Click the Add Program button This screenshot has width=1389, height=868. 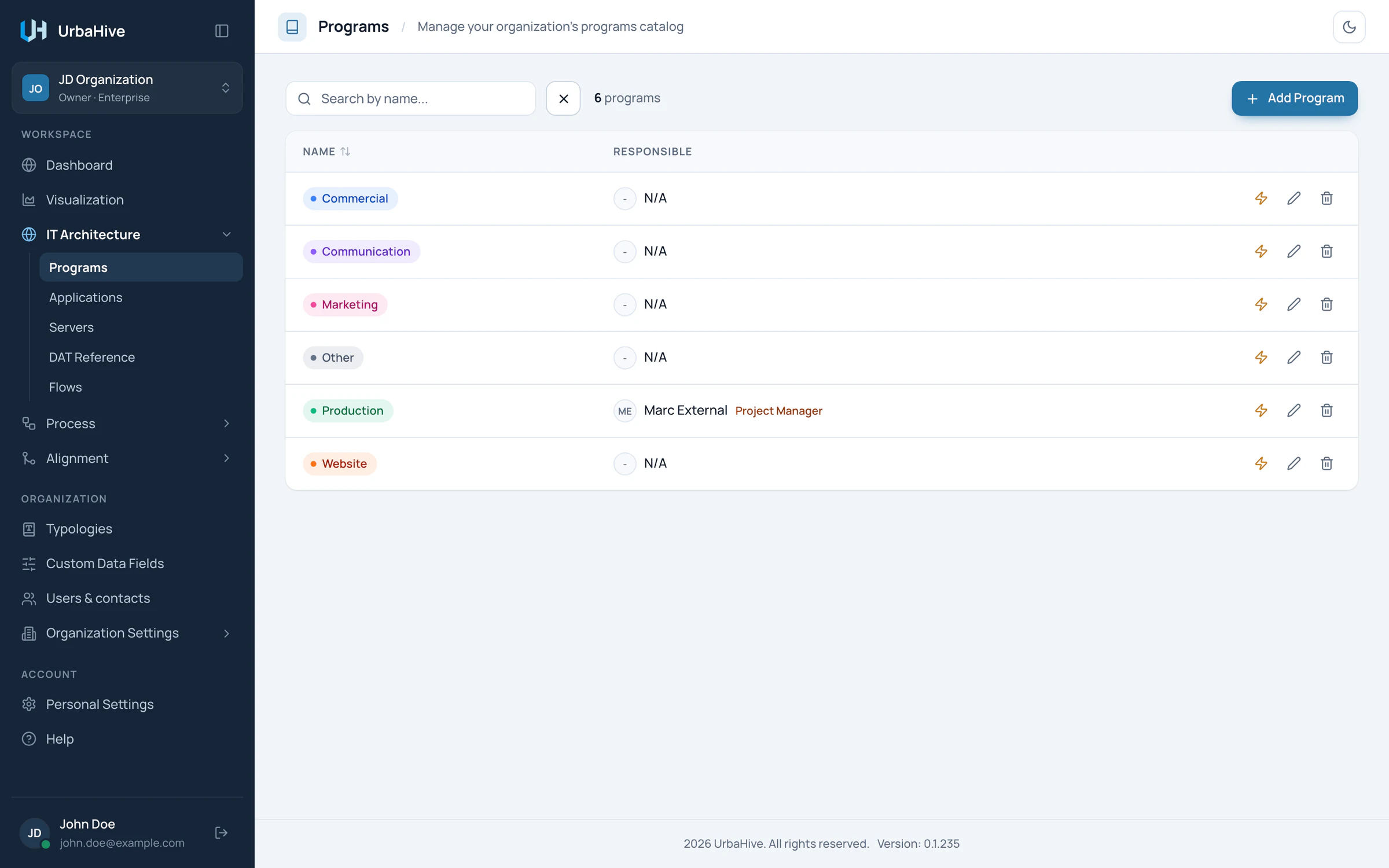[x=1295, y=98]
